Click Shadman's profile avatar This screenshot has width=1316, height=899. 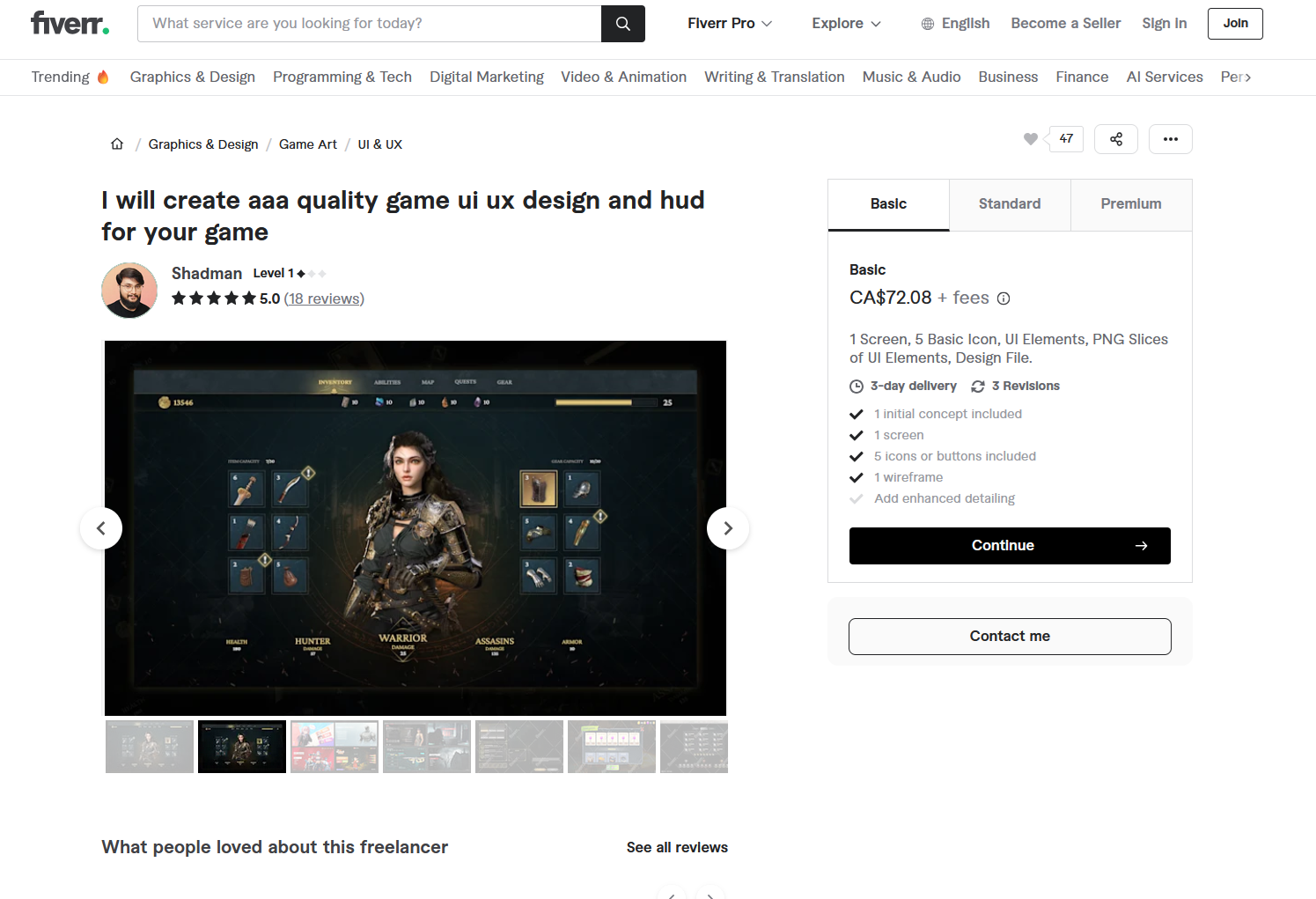(129, 290)
